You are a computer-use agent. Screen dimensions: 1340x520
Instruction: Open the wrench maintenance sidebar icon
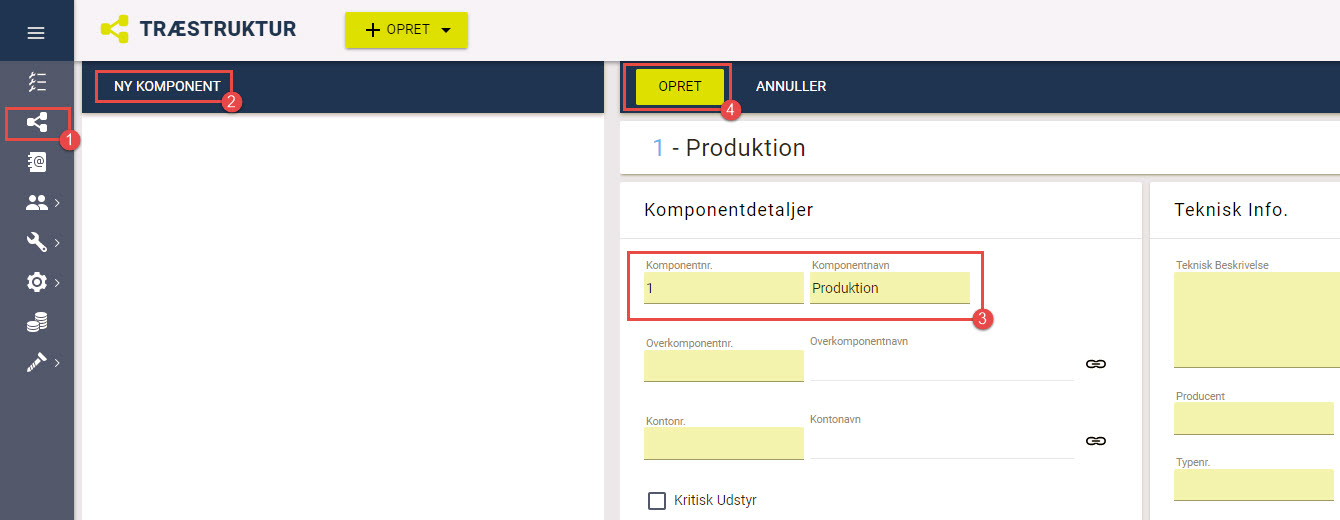click(x=37, y=242)
